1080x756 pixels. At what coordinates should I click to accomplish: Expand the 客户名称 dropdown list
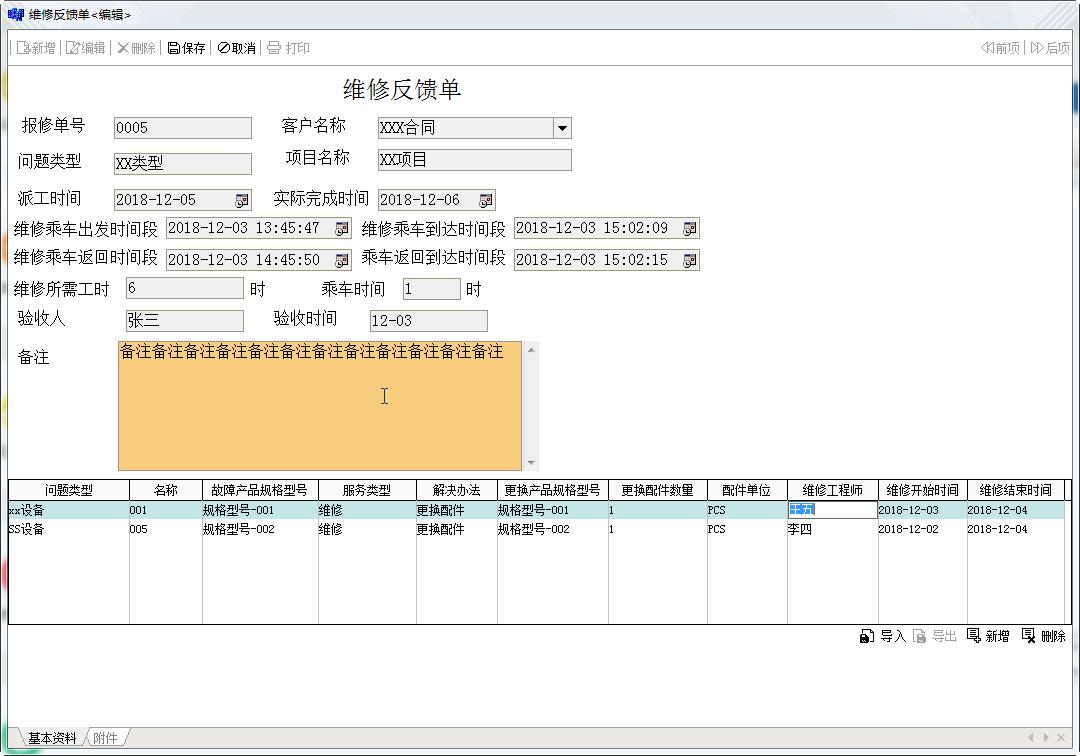tap(562, 128)
